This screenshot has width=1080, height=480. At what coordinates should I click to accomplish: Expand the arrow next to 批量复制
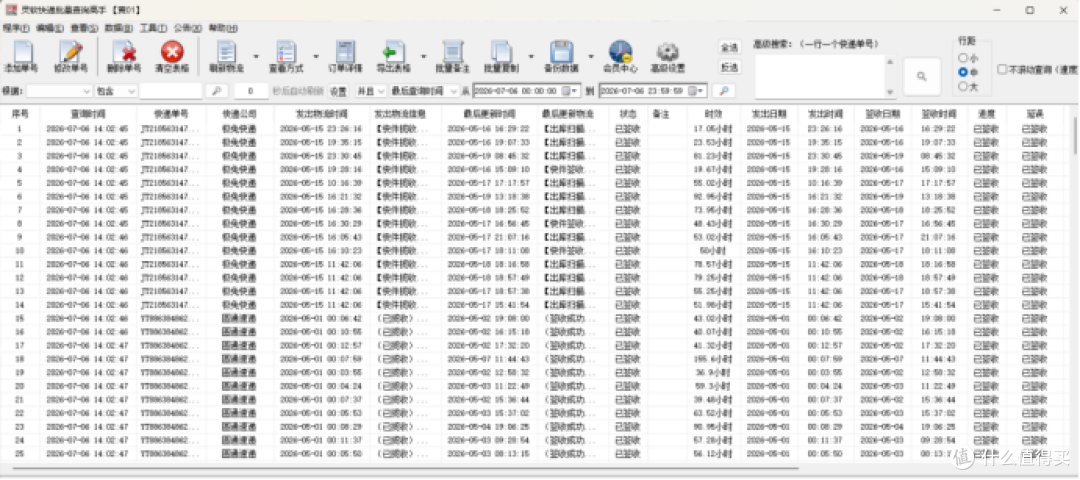tap(531, 56)
